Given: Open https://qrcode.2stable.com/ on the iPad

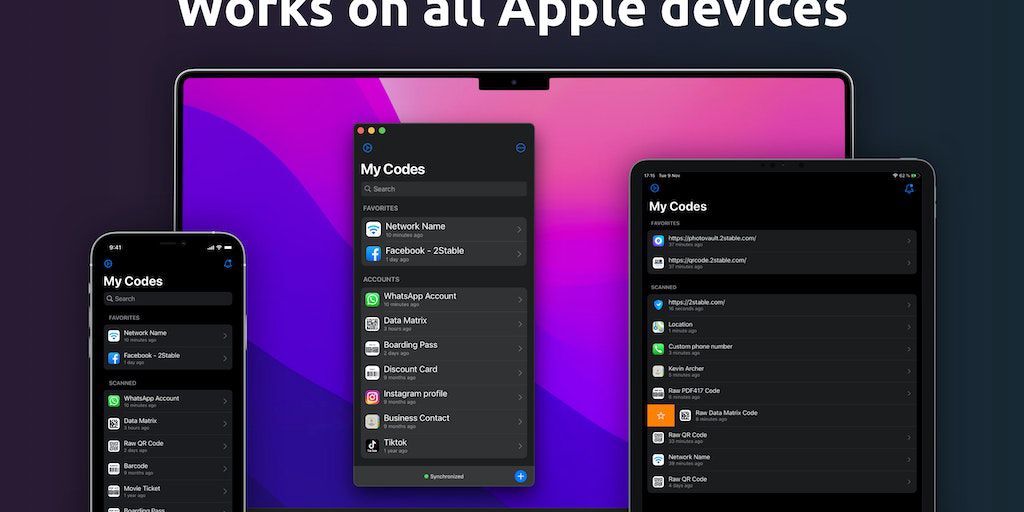Looking at the screenshot, I should coord(782,263).
